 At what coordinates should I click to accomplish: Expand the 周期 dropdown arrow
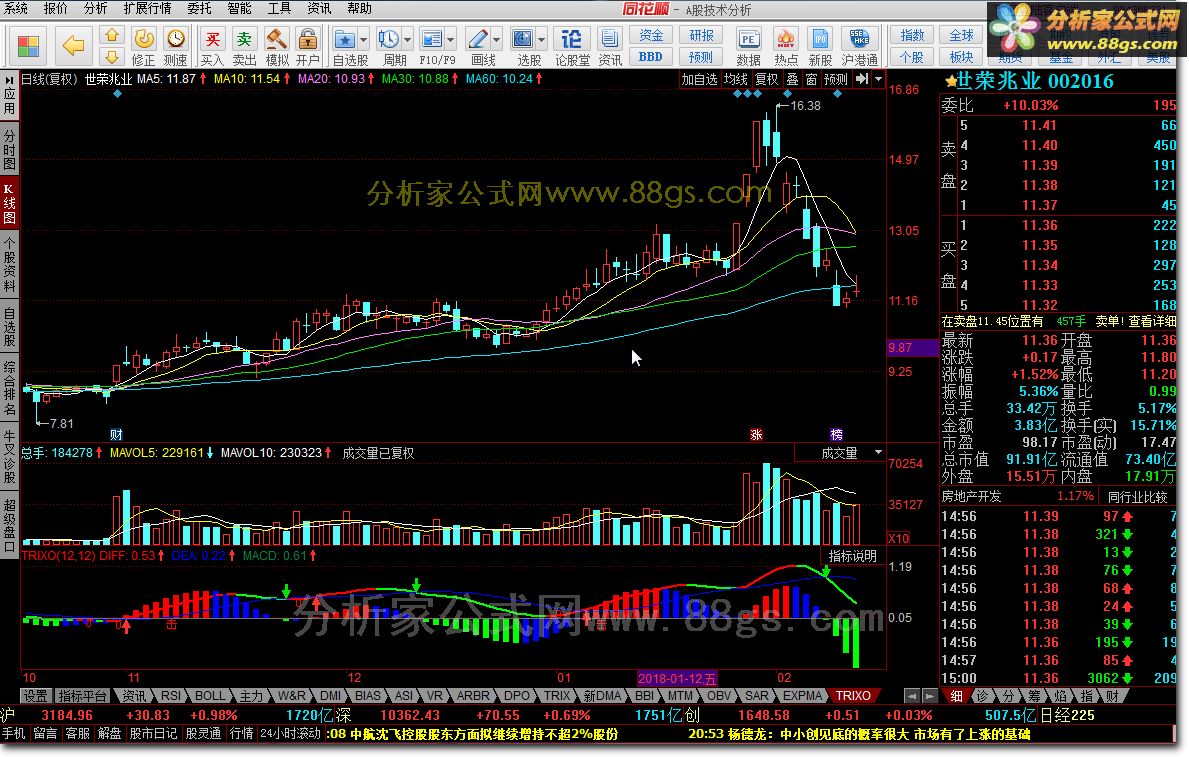pos(407,39)
